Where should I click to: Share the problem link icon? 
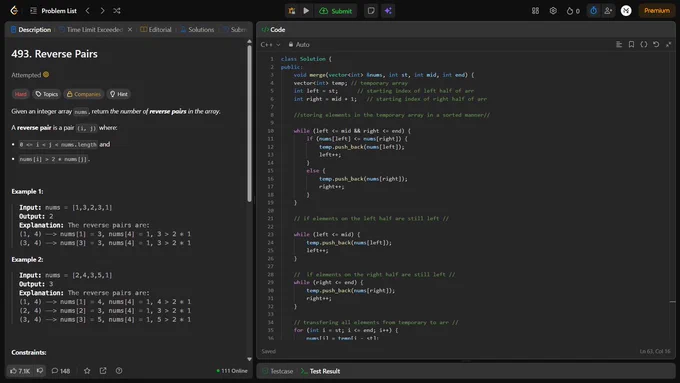tap(103, 371)
